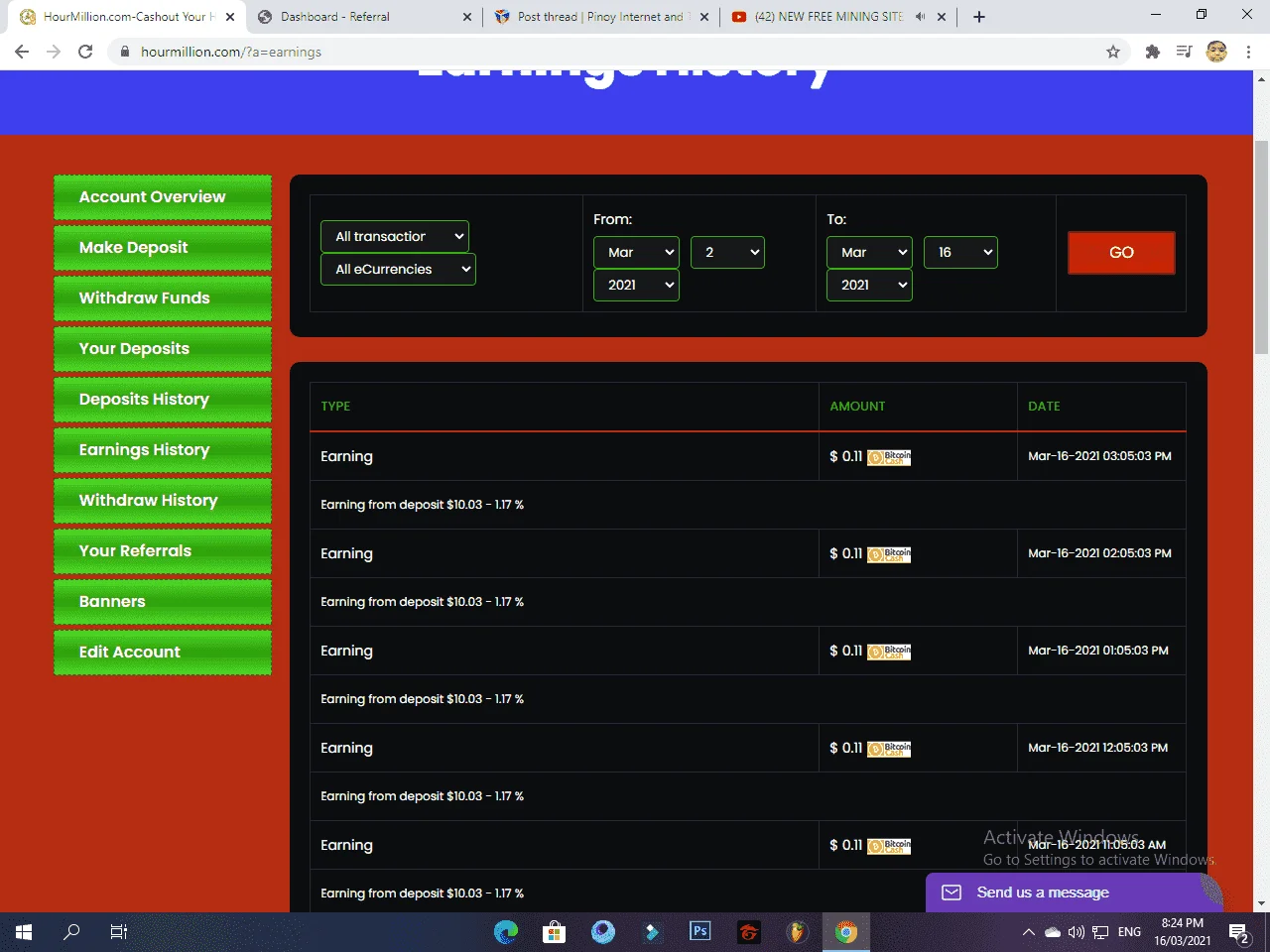This screenshot has width=1270, height=952.
Task: Open Earnings History menu item
Action: click(x=163, y=450)
